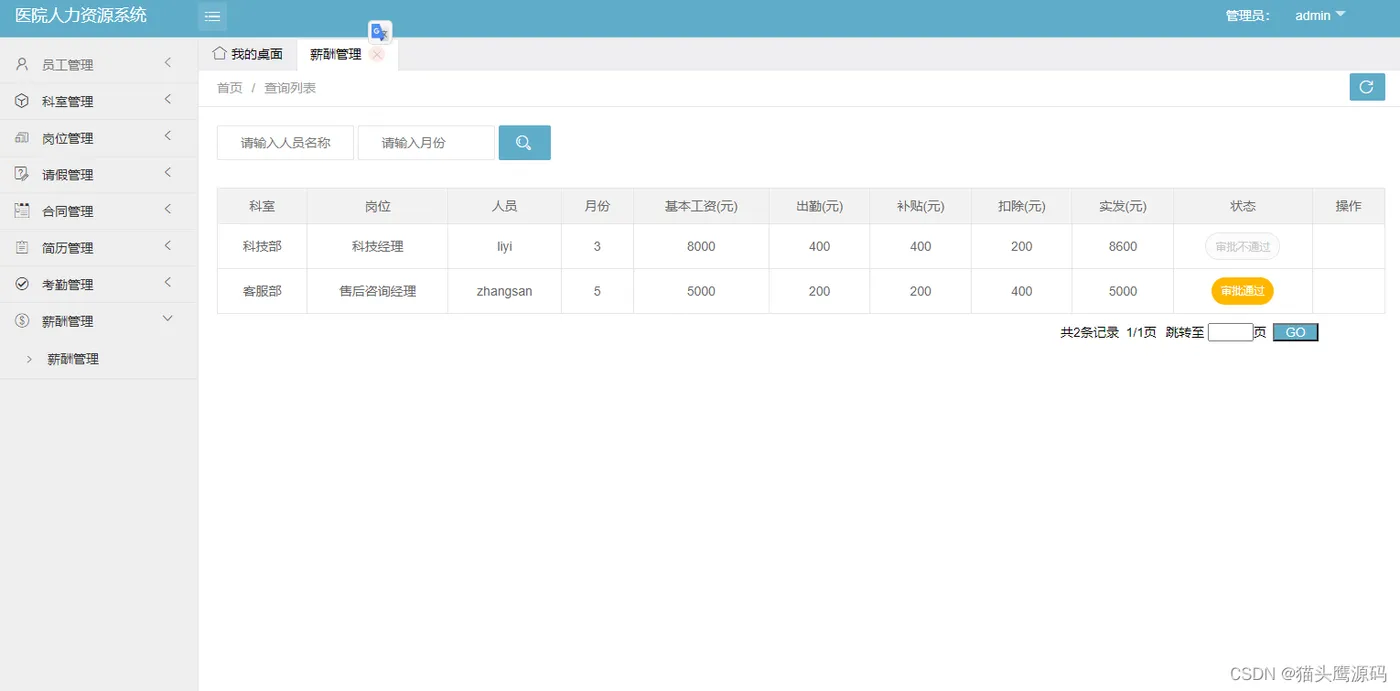The height and width of the screenshot is (691, 1400).
Task: Click the 操作 column header
Action: [x=1348, y=206]
